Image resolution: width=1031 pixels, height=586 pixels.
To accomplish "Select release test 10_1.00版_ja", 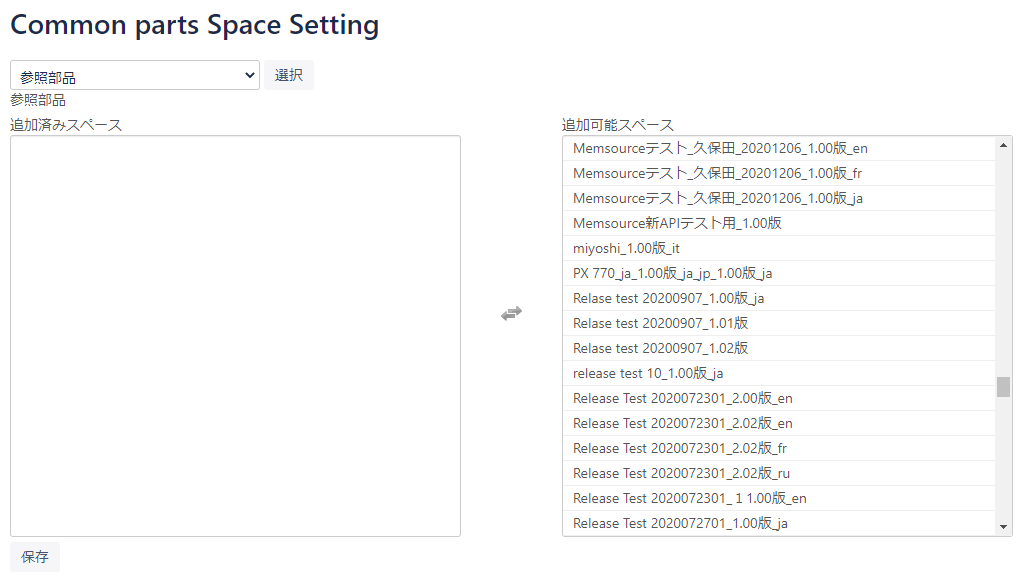I will click(x=779, y=374).
